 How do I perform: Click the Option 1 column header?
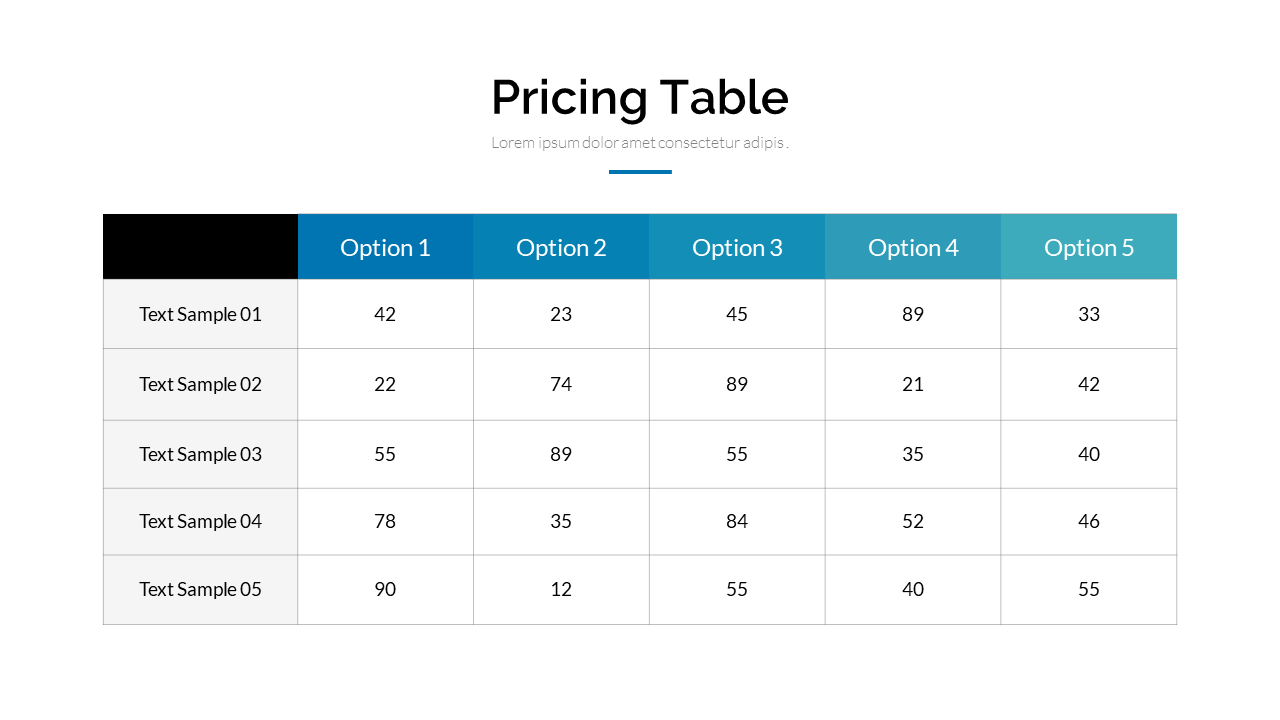(385, 247)
